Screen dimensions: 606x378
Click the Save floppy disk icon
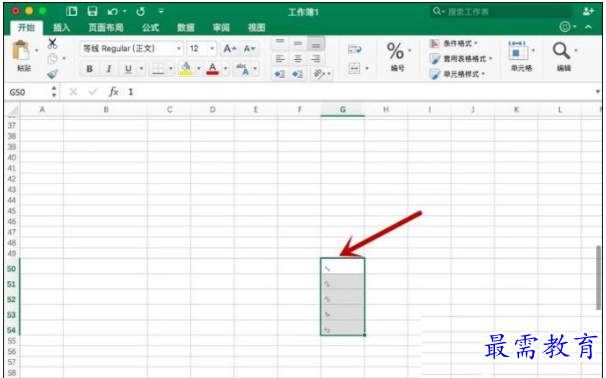(92, 11)
